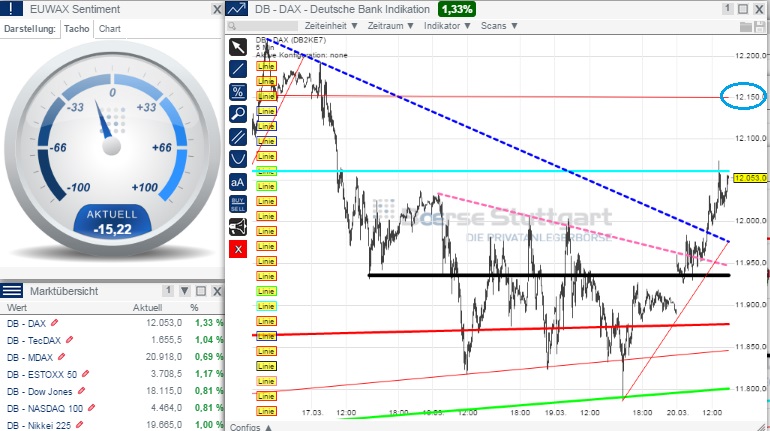This screenshot has width=770, height=431.
Task: Click the green 1,33% badge in chart header
Action: tap(457, 9)
